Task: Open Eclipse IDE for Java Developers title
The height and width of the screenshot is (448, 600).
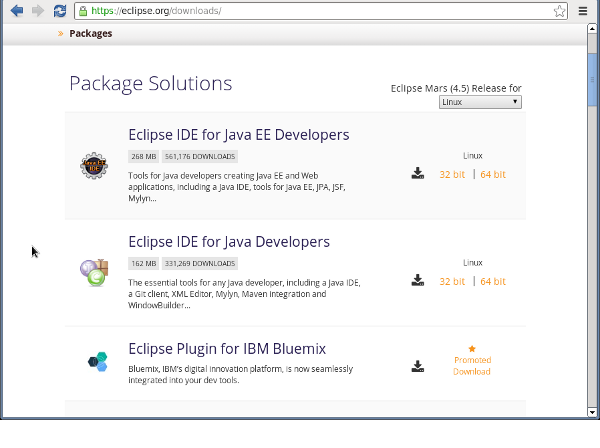Action: pyautogui.click(x=229, y=242)
